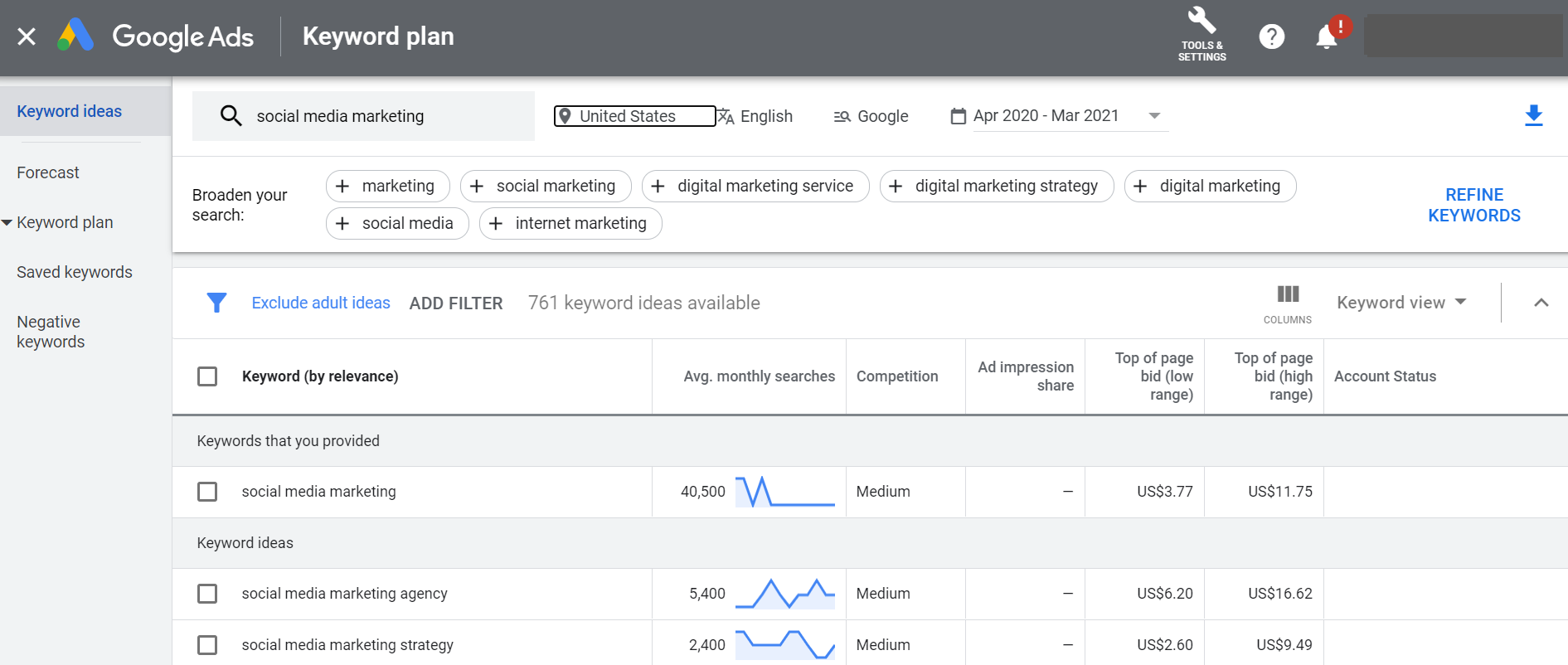This screenshot has width=1568, height=665.
Task: Add 'marketing' plus icon suggestion
Action: point(342,186)
